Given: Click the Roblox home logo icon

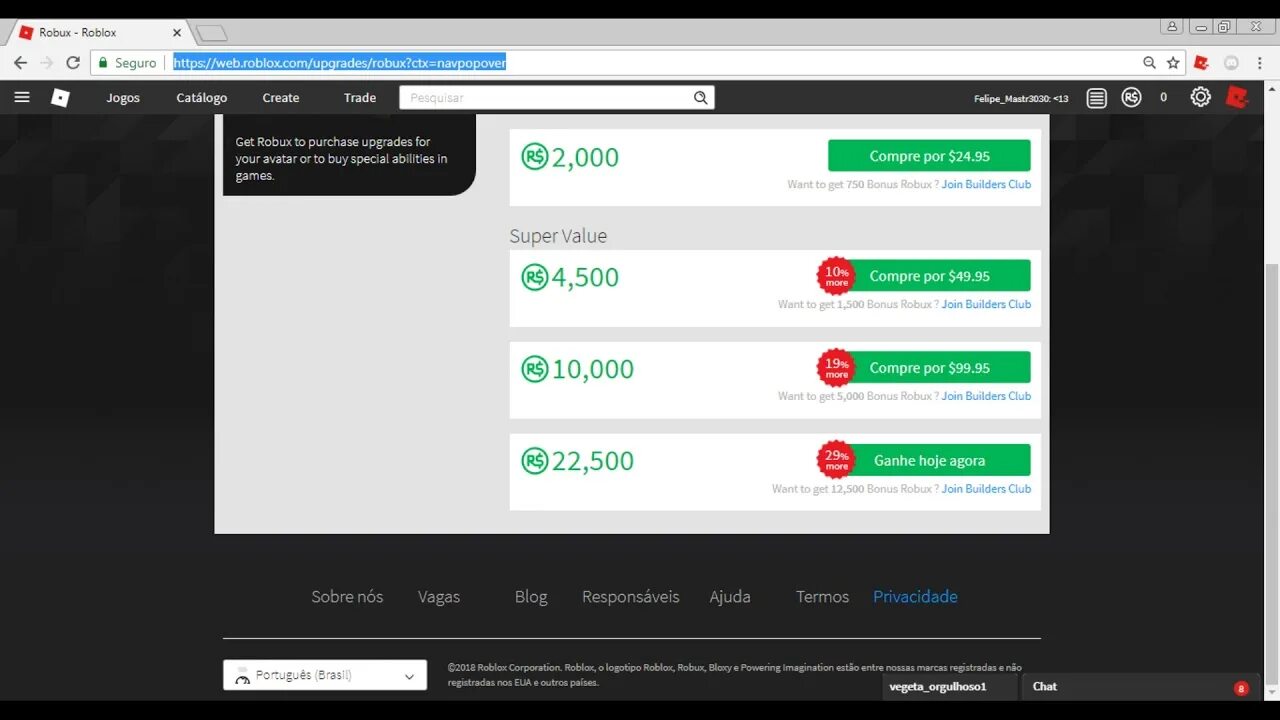Looking at the screenshot, I should click(x=61, y=97).
